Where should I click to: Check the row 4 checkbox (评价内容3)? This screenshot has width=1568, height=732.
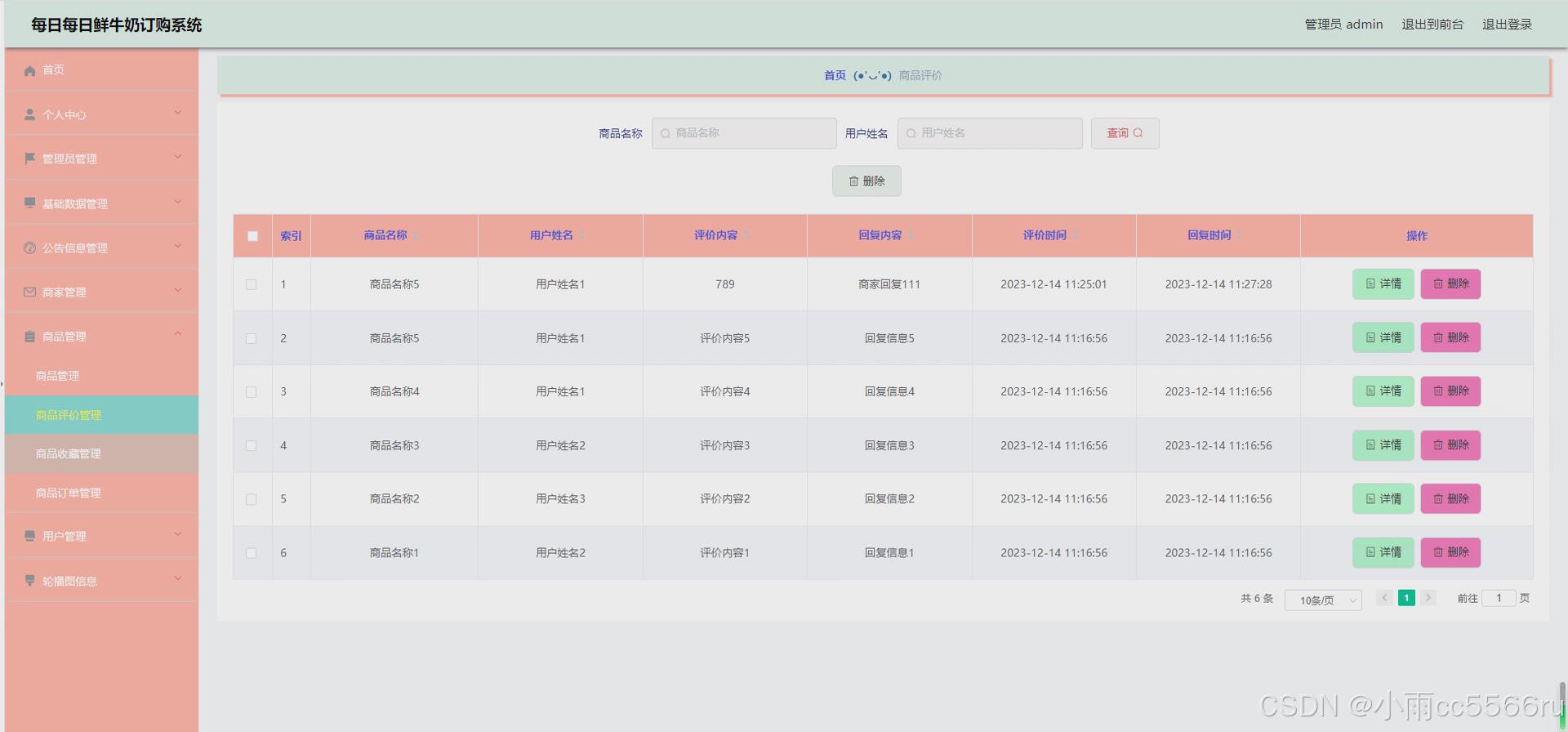[x=252, y=446]
